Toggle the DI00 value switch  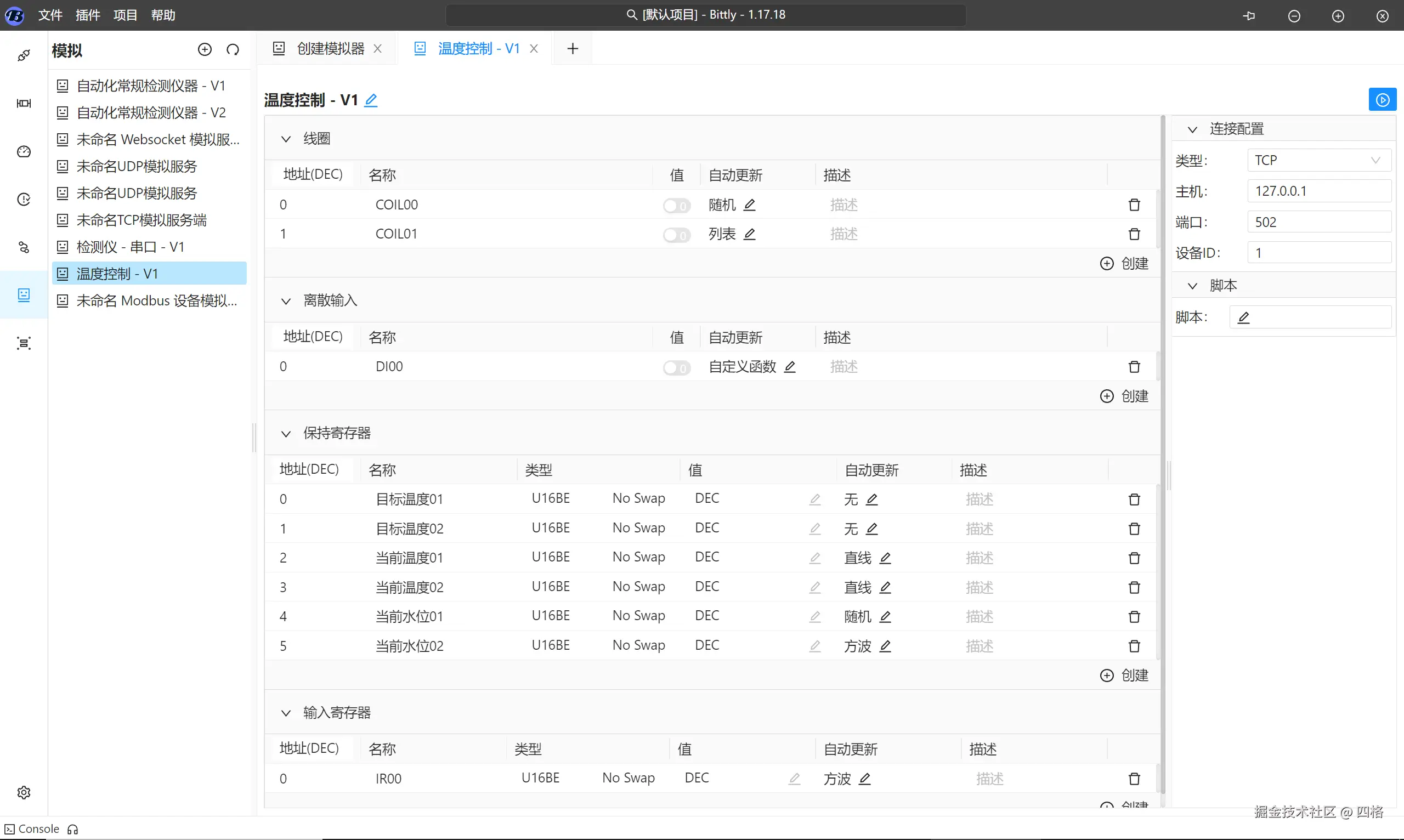coord(677,368)
